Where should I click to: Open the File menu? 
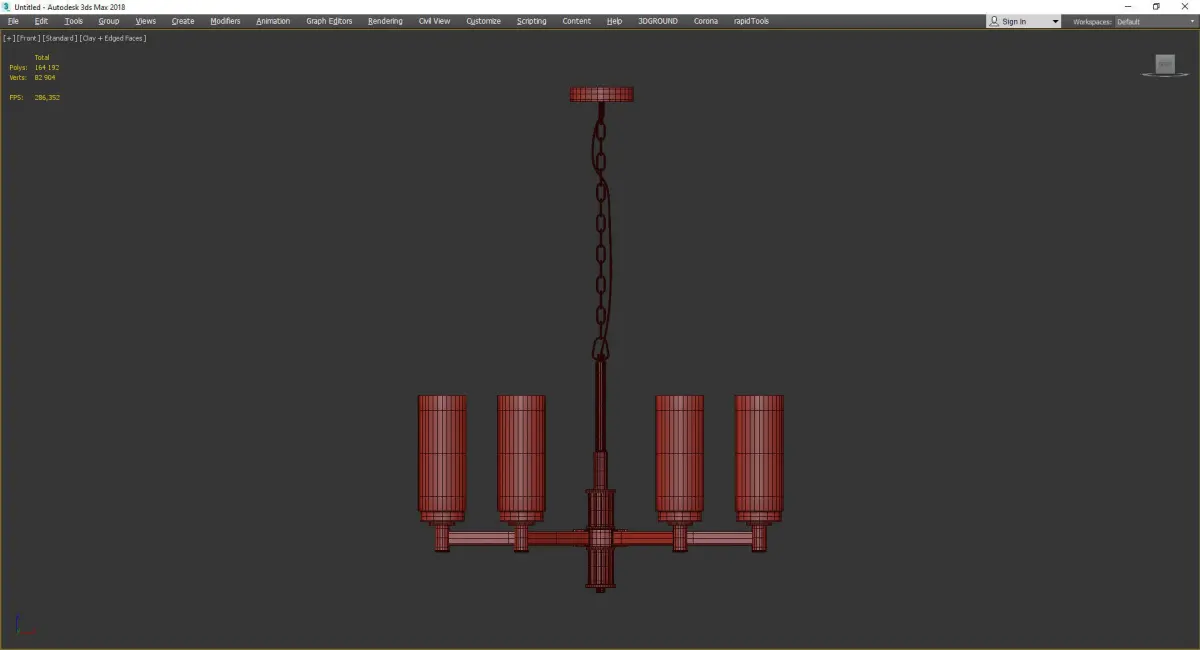[13, 21]
